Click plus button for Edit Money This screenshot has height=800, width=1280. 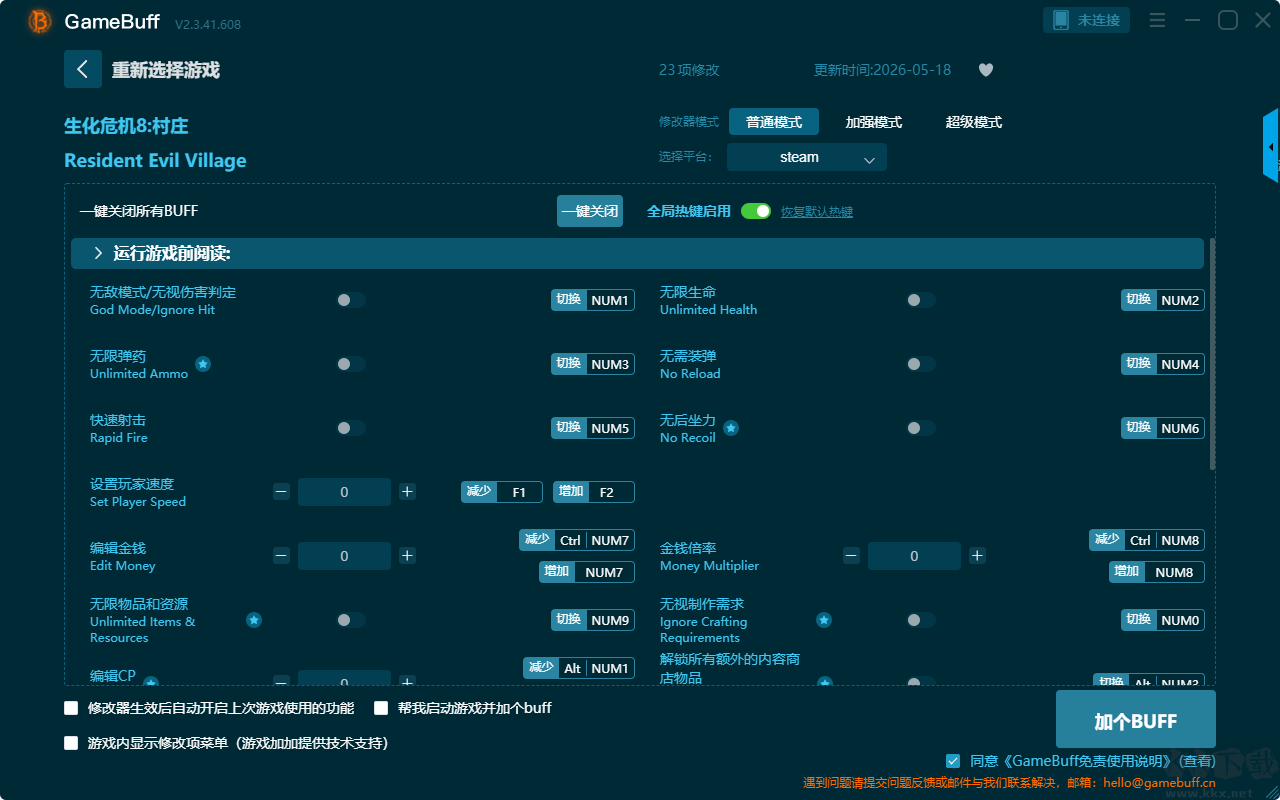(x=407, y=556)
